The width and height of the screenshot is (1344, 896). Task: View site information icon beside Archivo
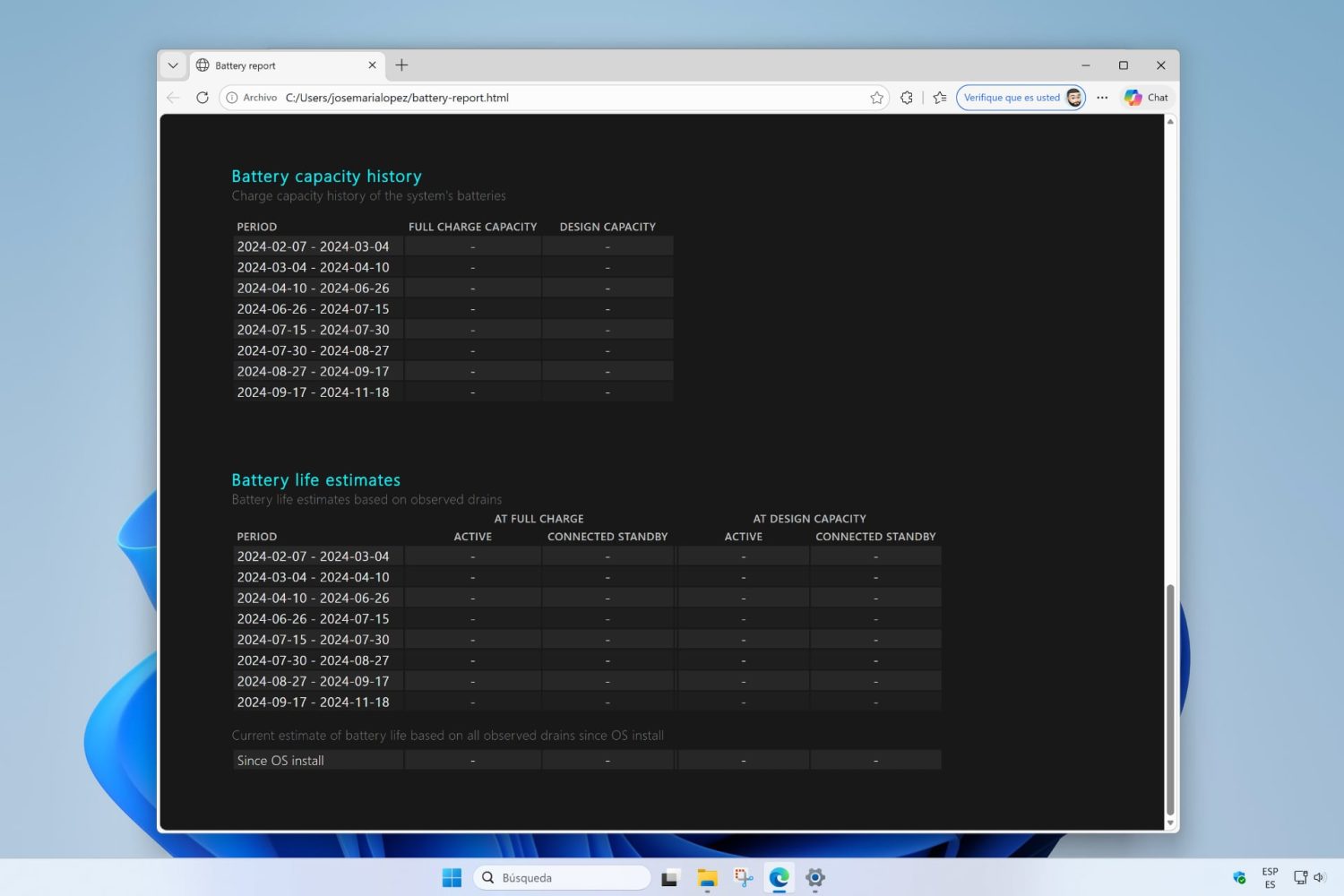point(232,98)
